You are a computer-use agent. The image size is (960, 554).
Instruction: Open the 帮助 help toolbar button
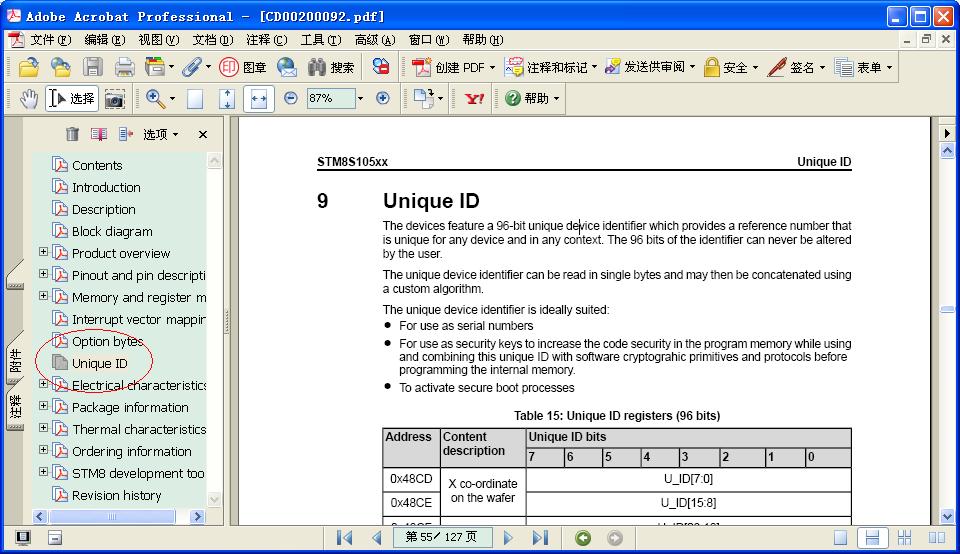[x=532, y=99]
